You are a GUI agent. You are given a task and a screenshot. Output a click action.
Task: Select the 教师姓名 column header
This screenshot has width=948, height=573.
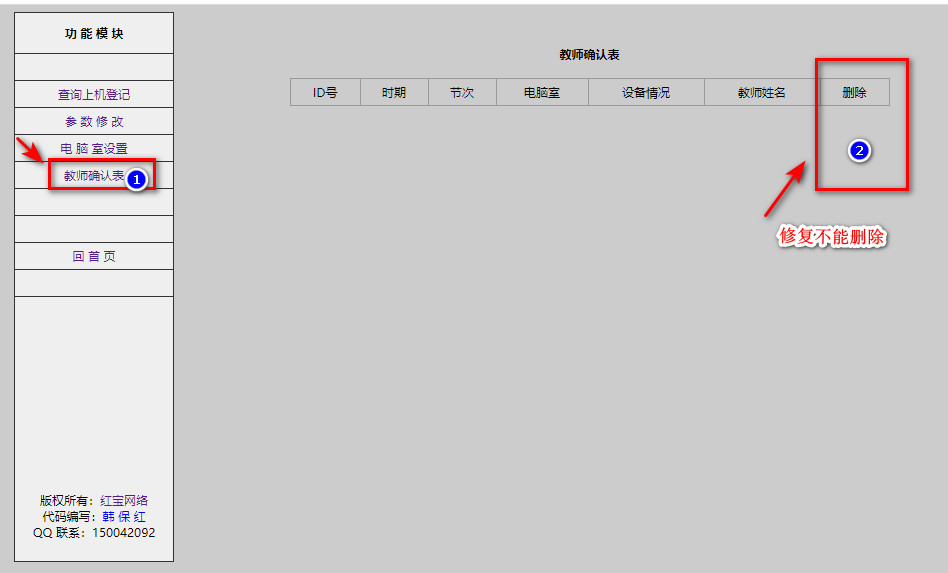coord(762,93)
